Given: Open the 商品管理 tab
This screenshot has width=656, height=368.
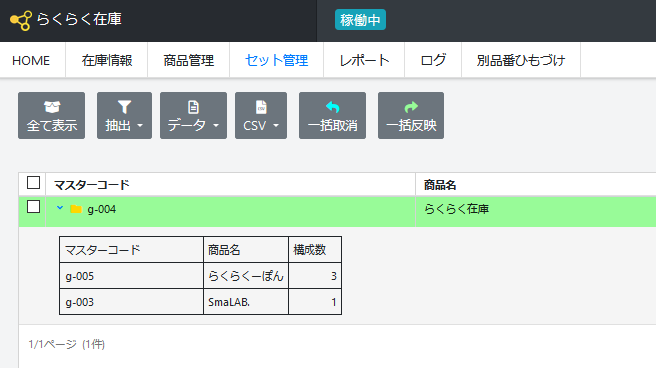Looking at the screenshot, I should [189, 60].
